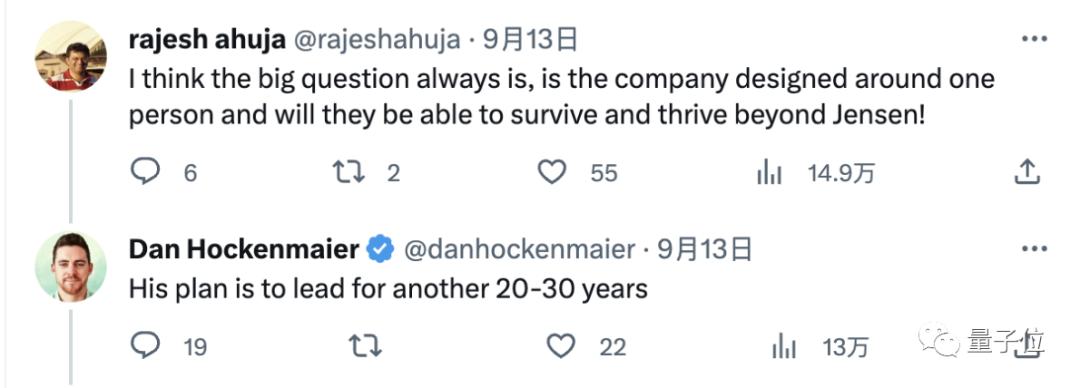
Task: Open more options on rajesh ahuja's tweet
Action: click(x=1034, y=39)
